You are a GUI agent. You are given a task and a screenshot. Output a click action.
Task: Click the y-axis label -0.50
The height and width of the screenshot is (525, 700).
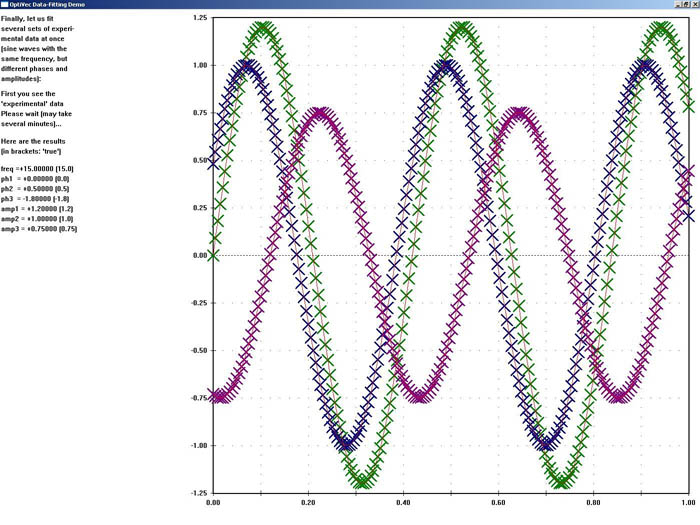coord(199,350)
